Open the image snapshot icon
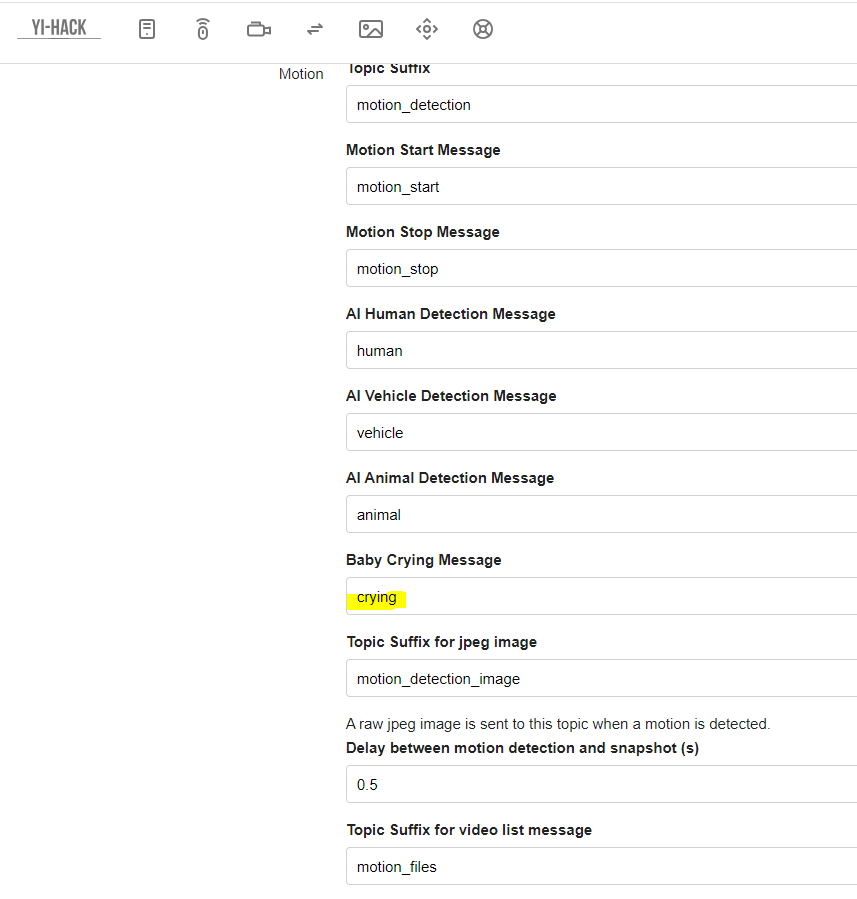Viewport: 857px width, 899px height. click(371, 29)
